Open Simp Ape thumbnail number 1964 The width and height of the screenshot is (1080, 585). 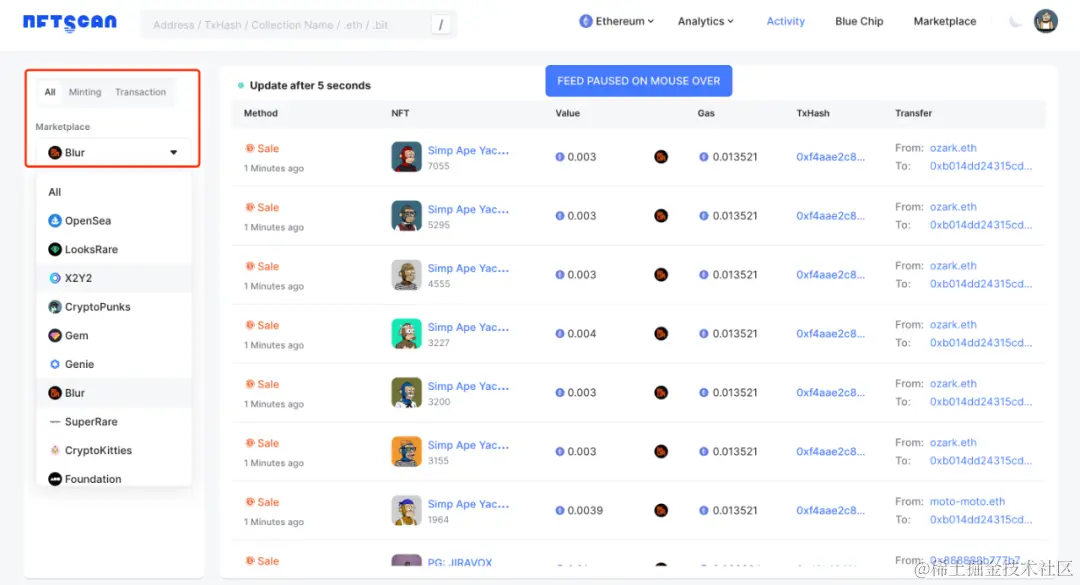coord(406,511)
